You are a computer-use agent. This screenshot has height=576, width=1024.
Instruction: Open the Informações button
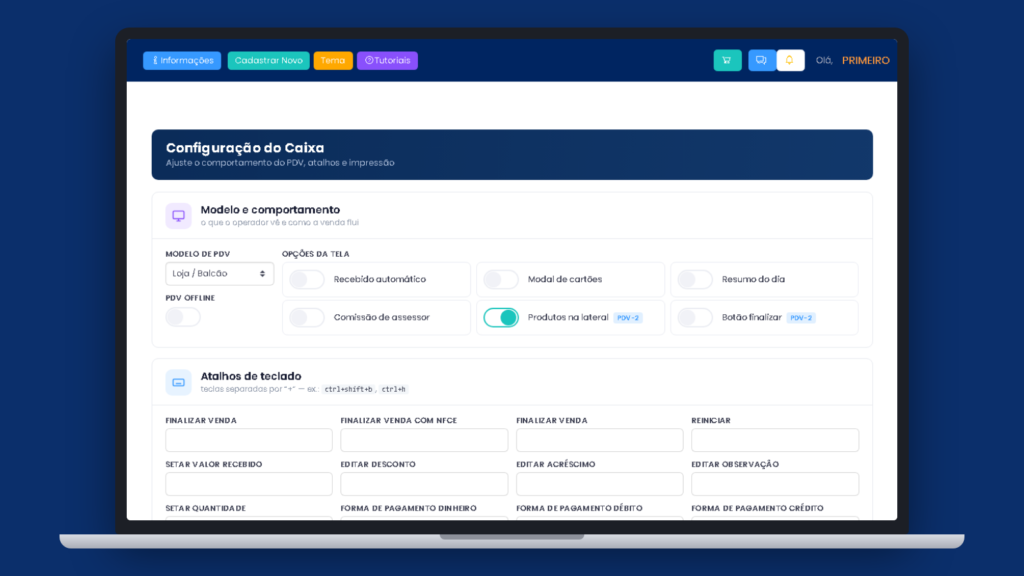tap(182, 60)
